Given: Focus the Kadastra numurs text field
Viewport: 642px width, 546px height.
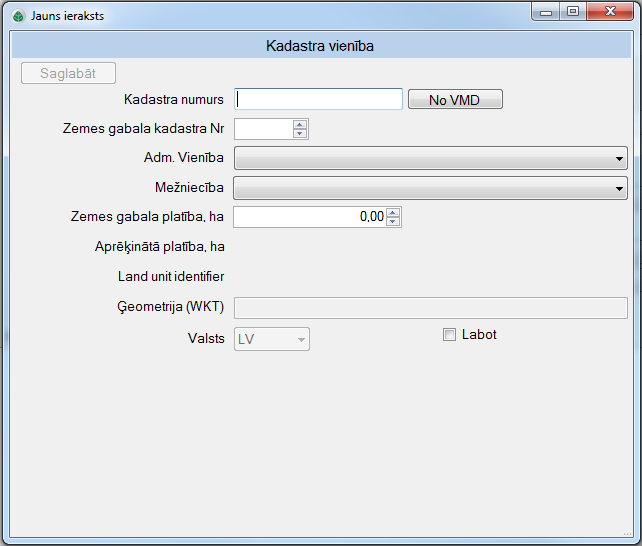Looking at the screenshot, I should pos(318,99).
